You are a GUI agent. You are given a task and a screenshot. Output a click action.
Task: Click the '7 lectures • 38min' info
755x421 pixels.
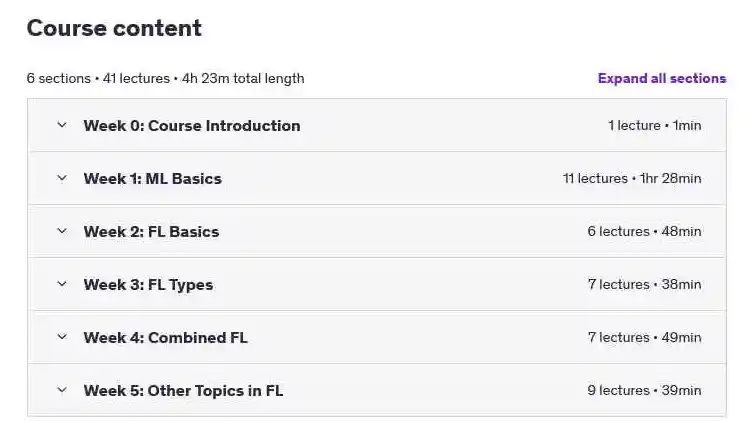(644, 284)
